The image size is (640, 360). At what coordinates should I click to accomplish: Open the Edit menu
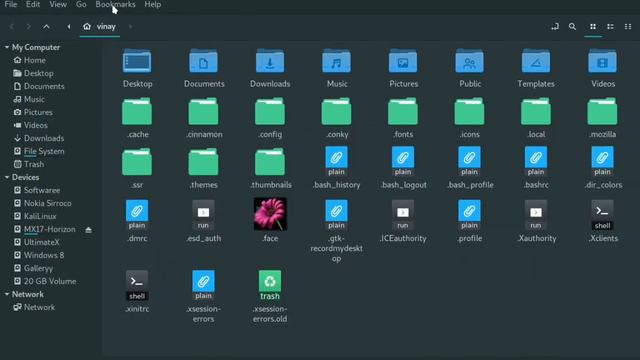click(33, 4)
